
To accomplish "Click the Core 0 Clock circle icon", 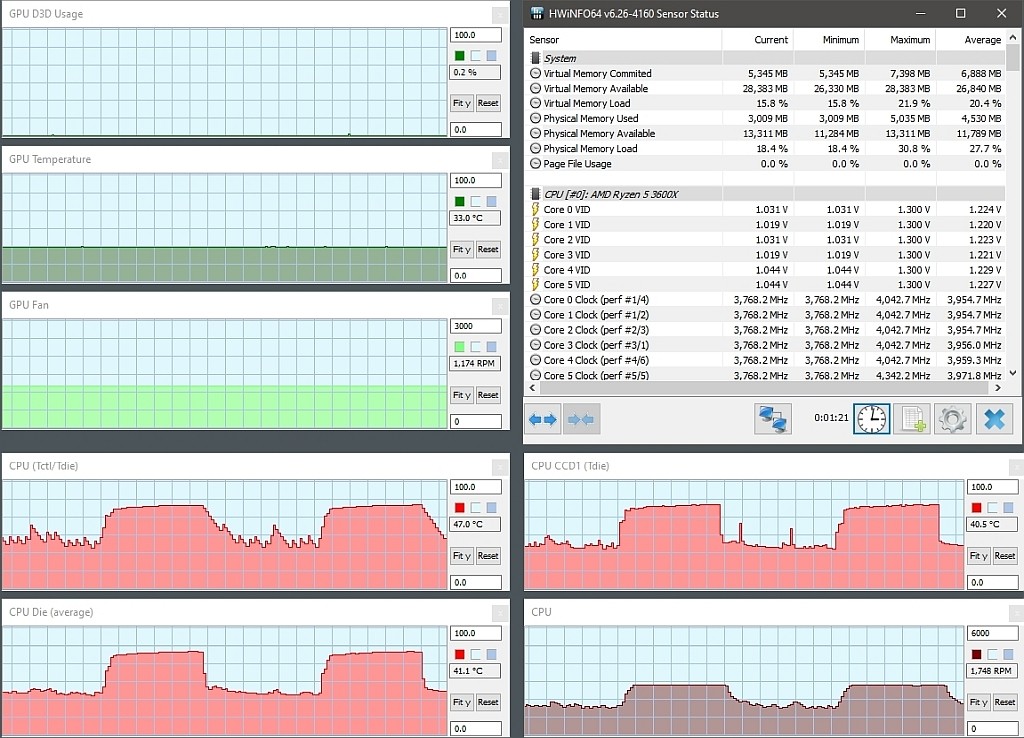I will [x=536, y=300].
